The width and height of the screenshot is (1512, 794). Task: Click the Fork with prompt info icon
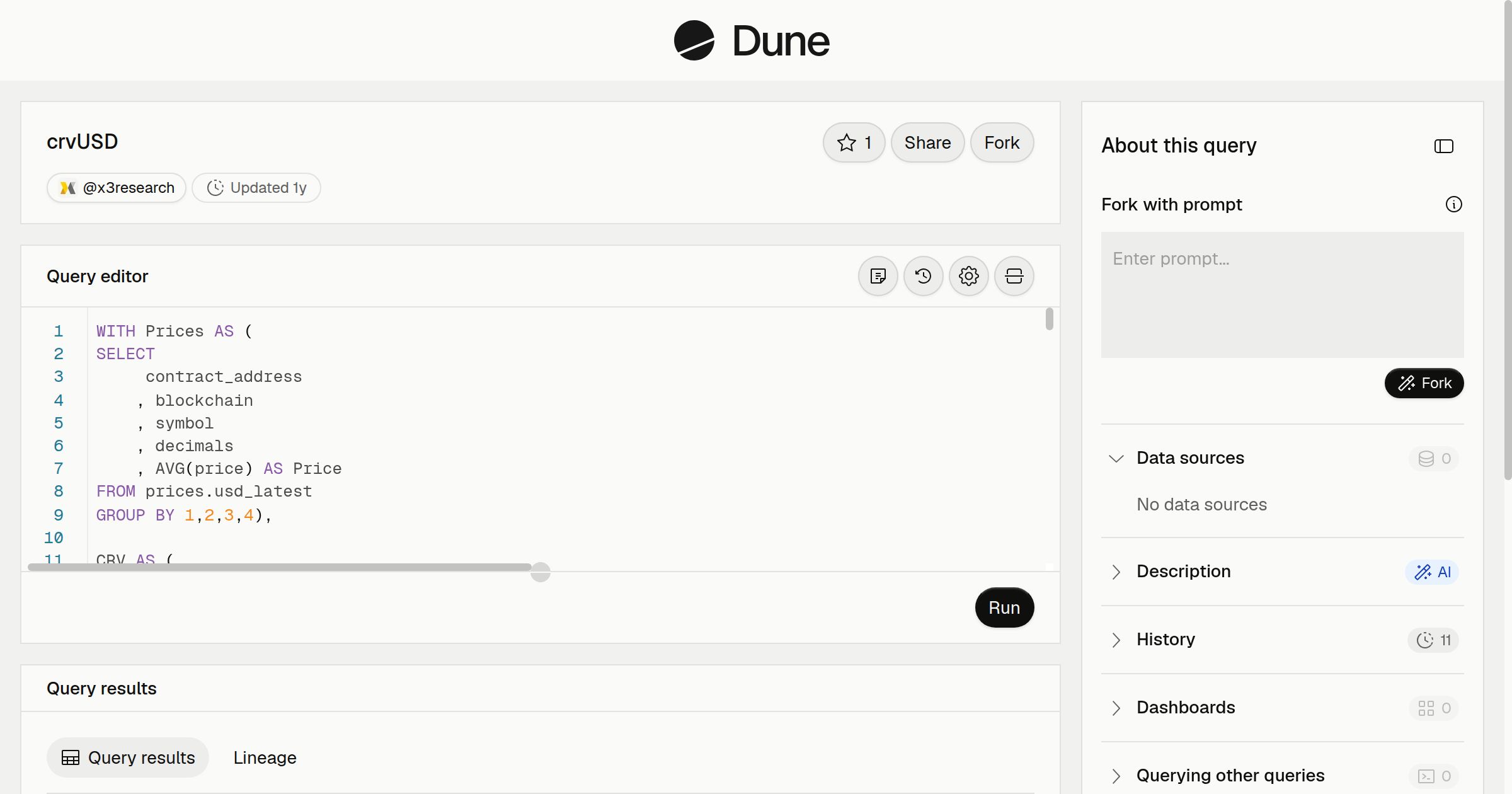(x=1453, y=204)
